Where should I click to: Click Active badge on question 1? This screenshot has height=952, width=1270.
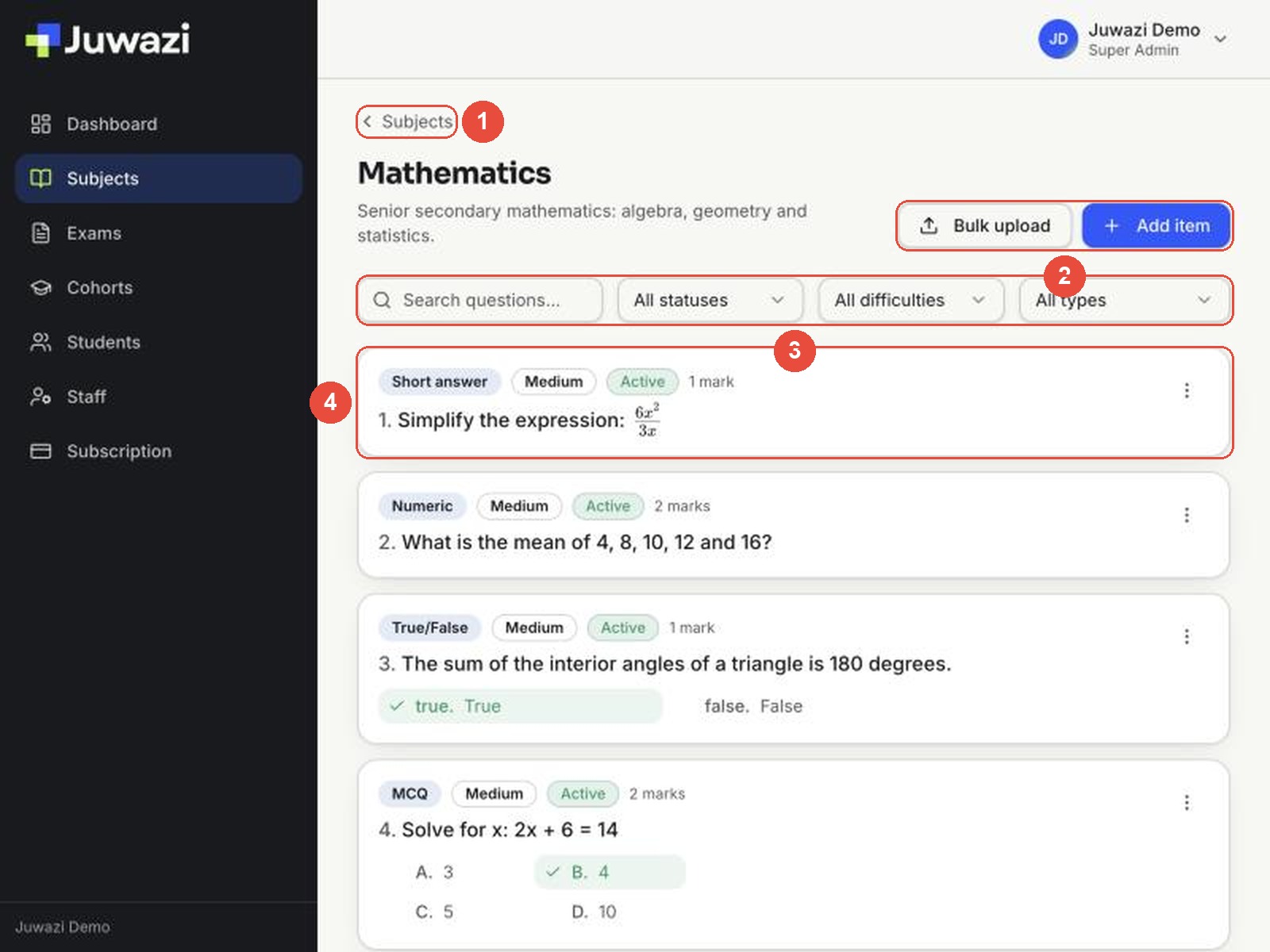643,382
